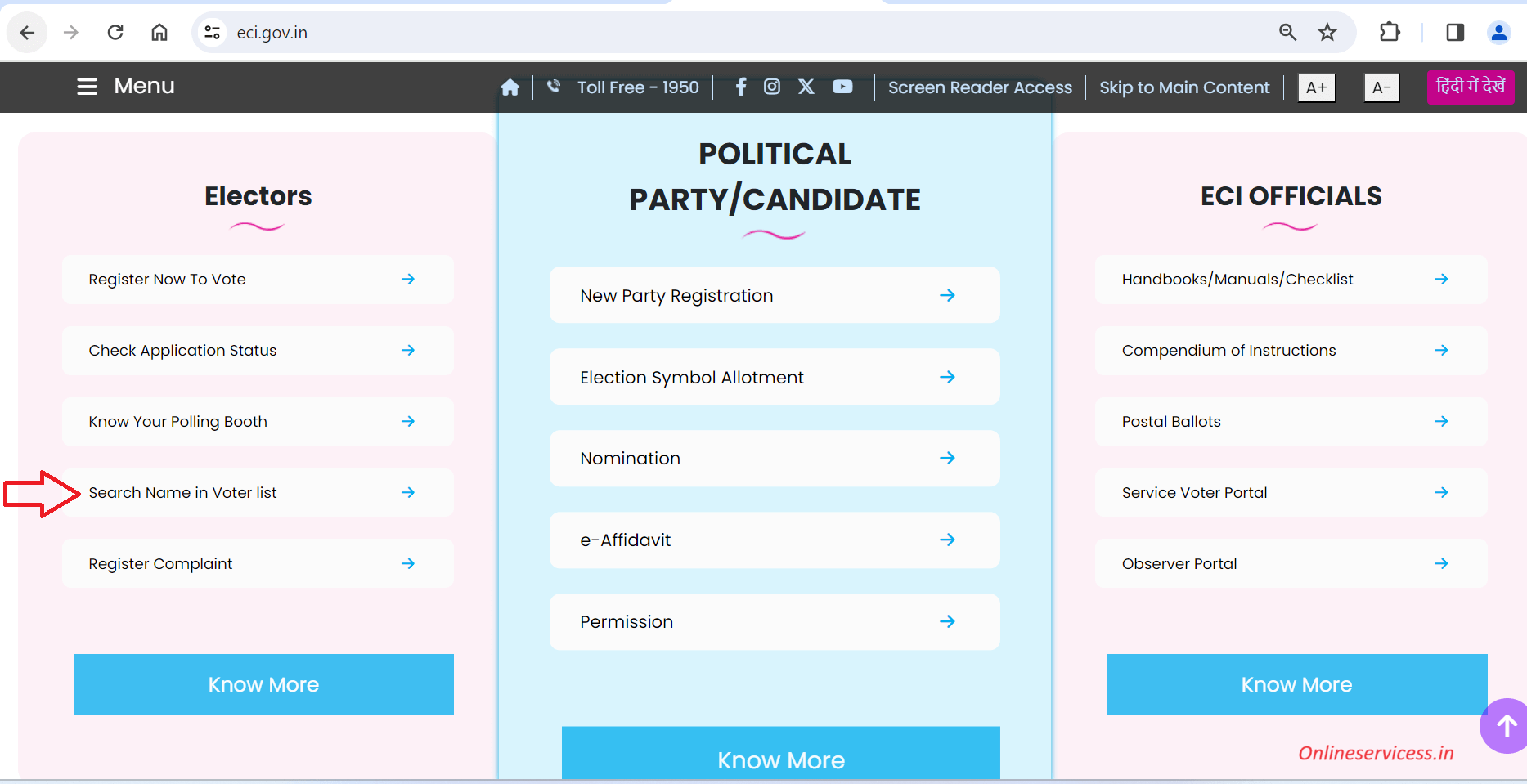Click the browser forward arrow
Screen dimensions: 1527x784
coord(71,33)
